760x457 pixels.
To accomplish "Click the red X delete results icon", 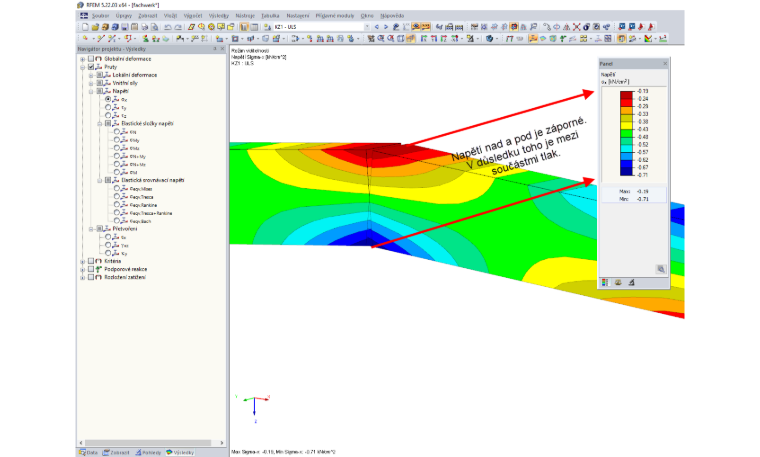I will 576,27.
